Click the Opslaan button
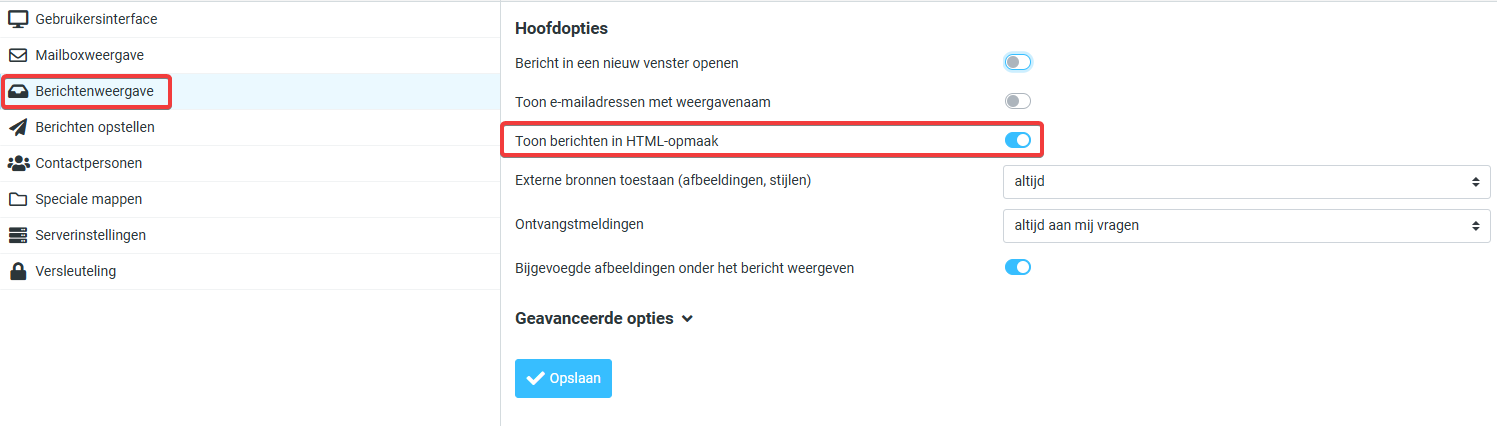The image size is (1497, 426). [563, 378]
